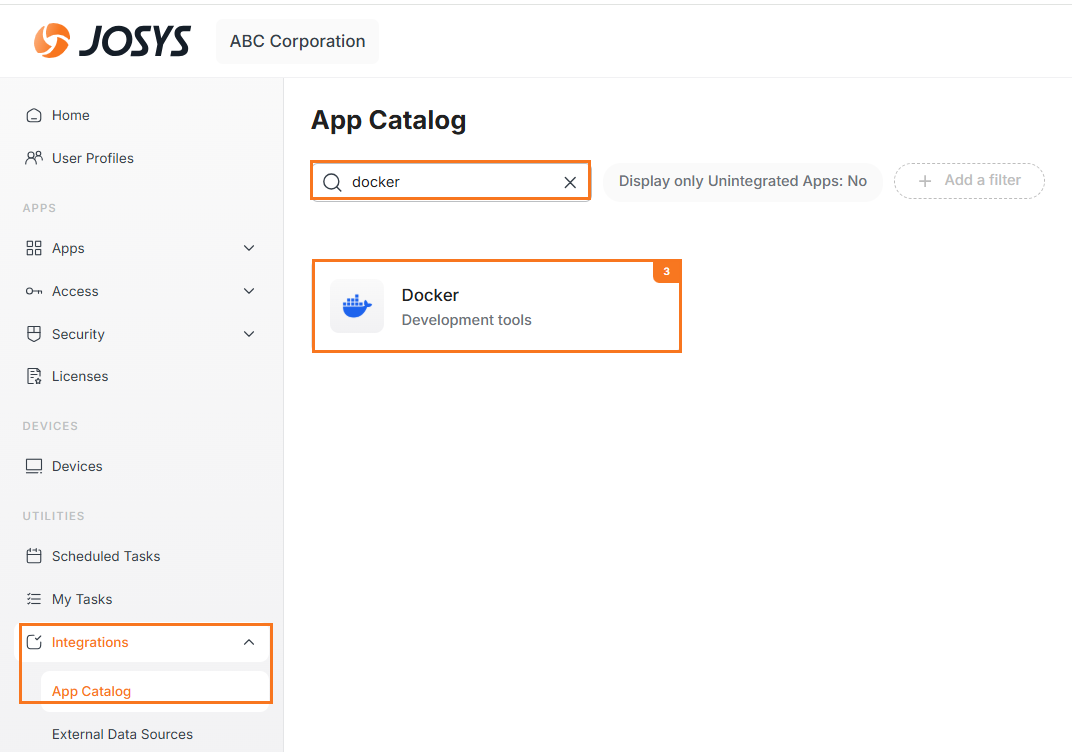Open the App Catalog sidebar item
This screenshot has width=1072, height=752.
[x=91, y=691]
